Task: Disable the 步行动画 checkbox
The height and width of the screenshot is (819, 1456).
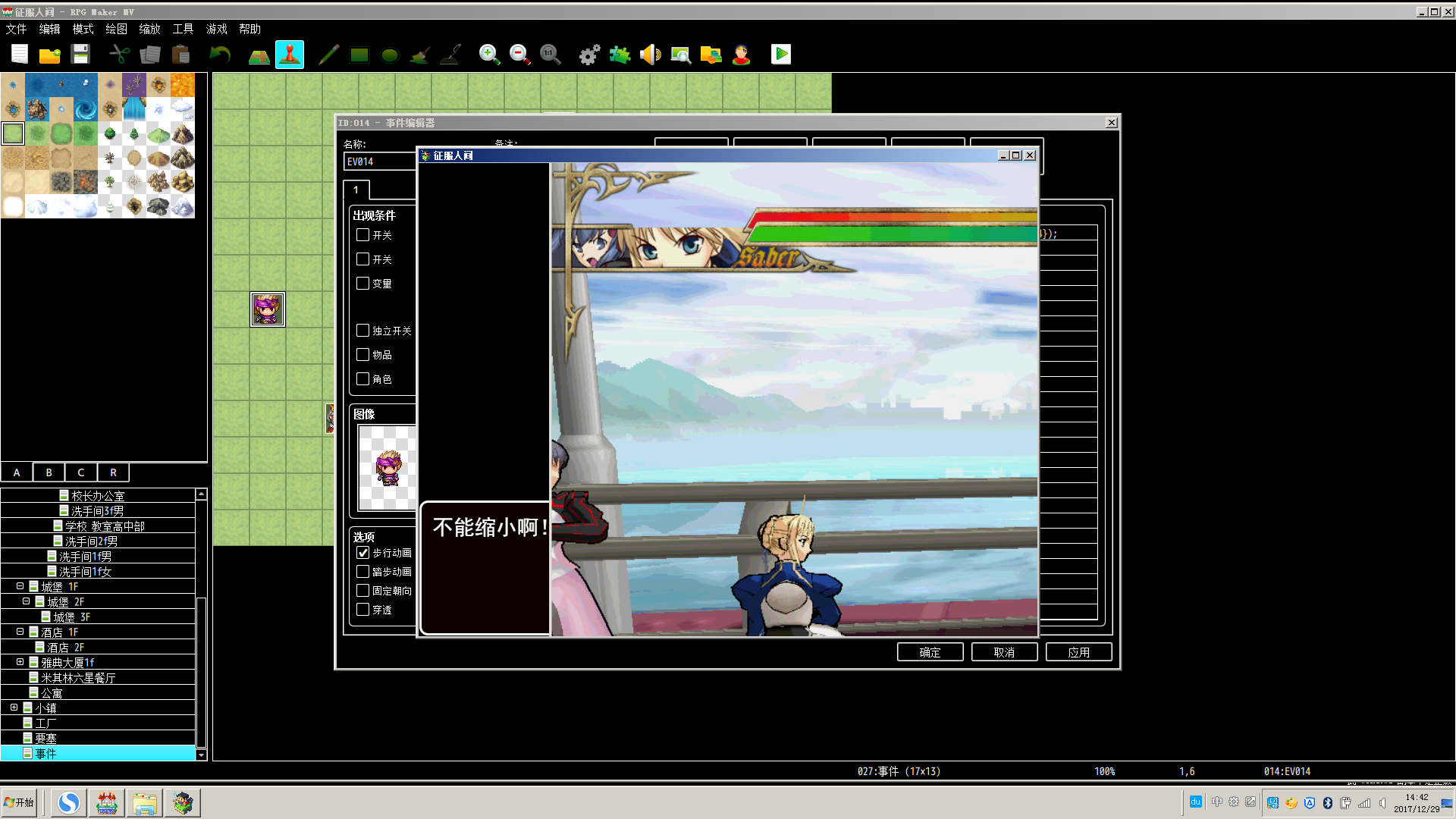Action: point(363,553)
